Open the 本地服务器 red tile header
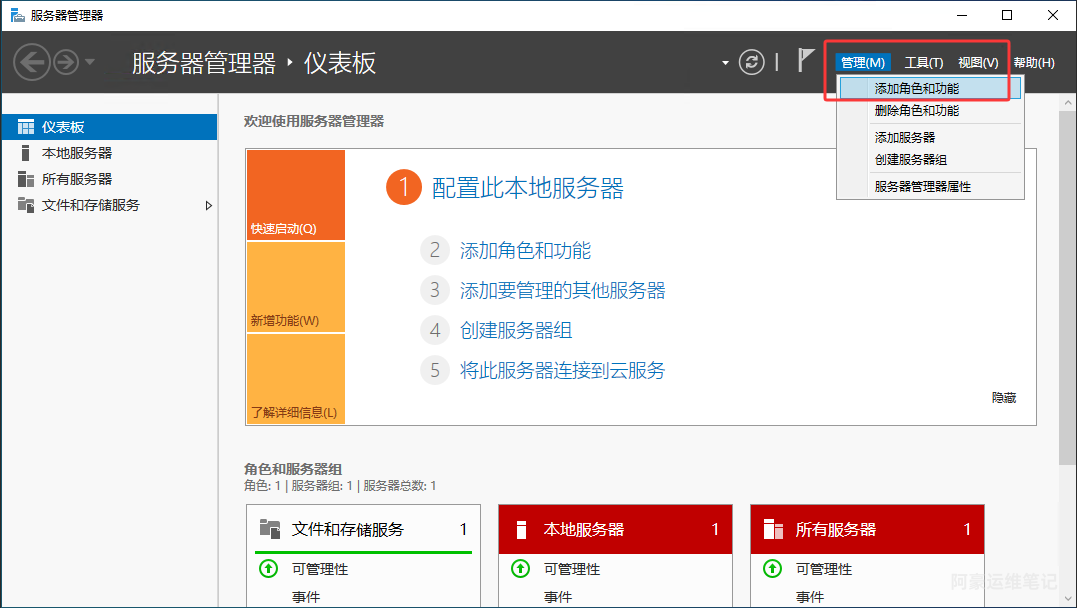The height and width of the screenshot is (608, 1077). (615, 529)
